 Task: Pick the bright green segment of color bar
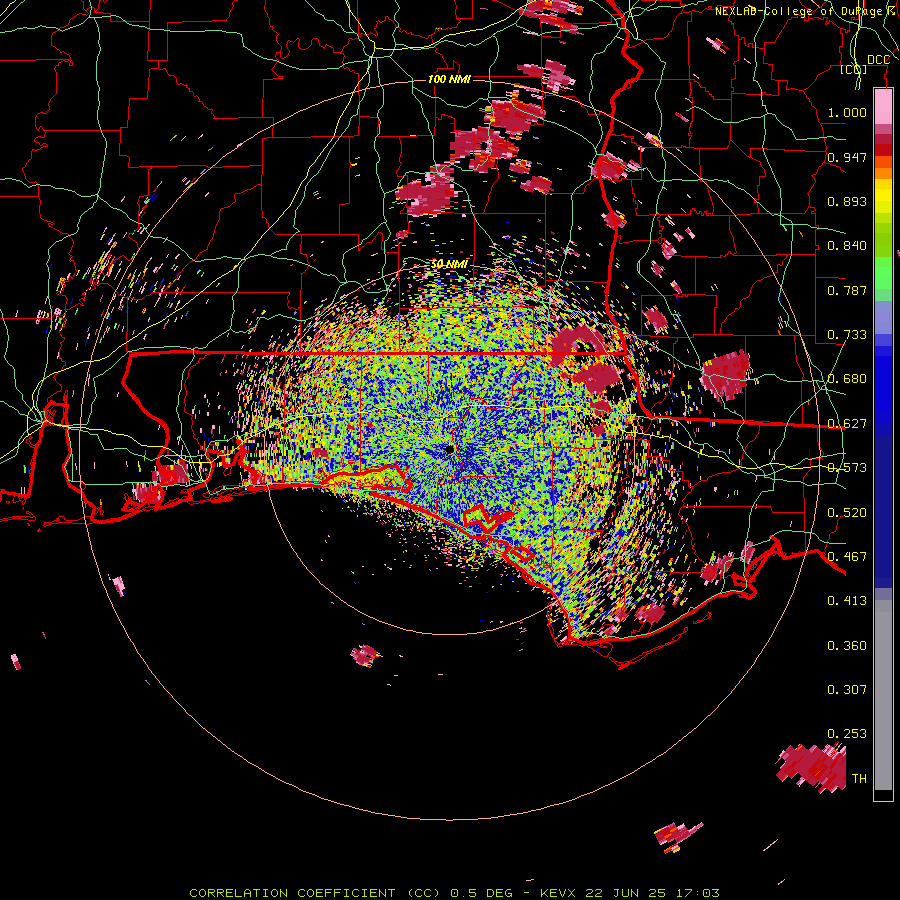tap(883, 273)
